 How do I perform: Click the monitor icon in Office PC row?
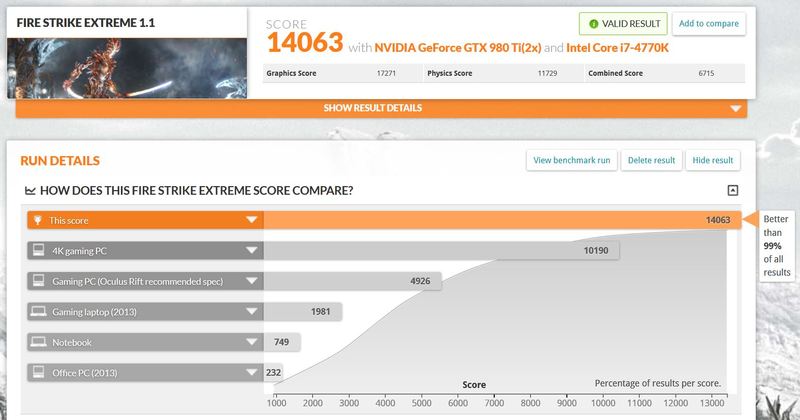pyautogui.click(x=38, y=372)
